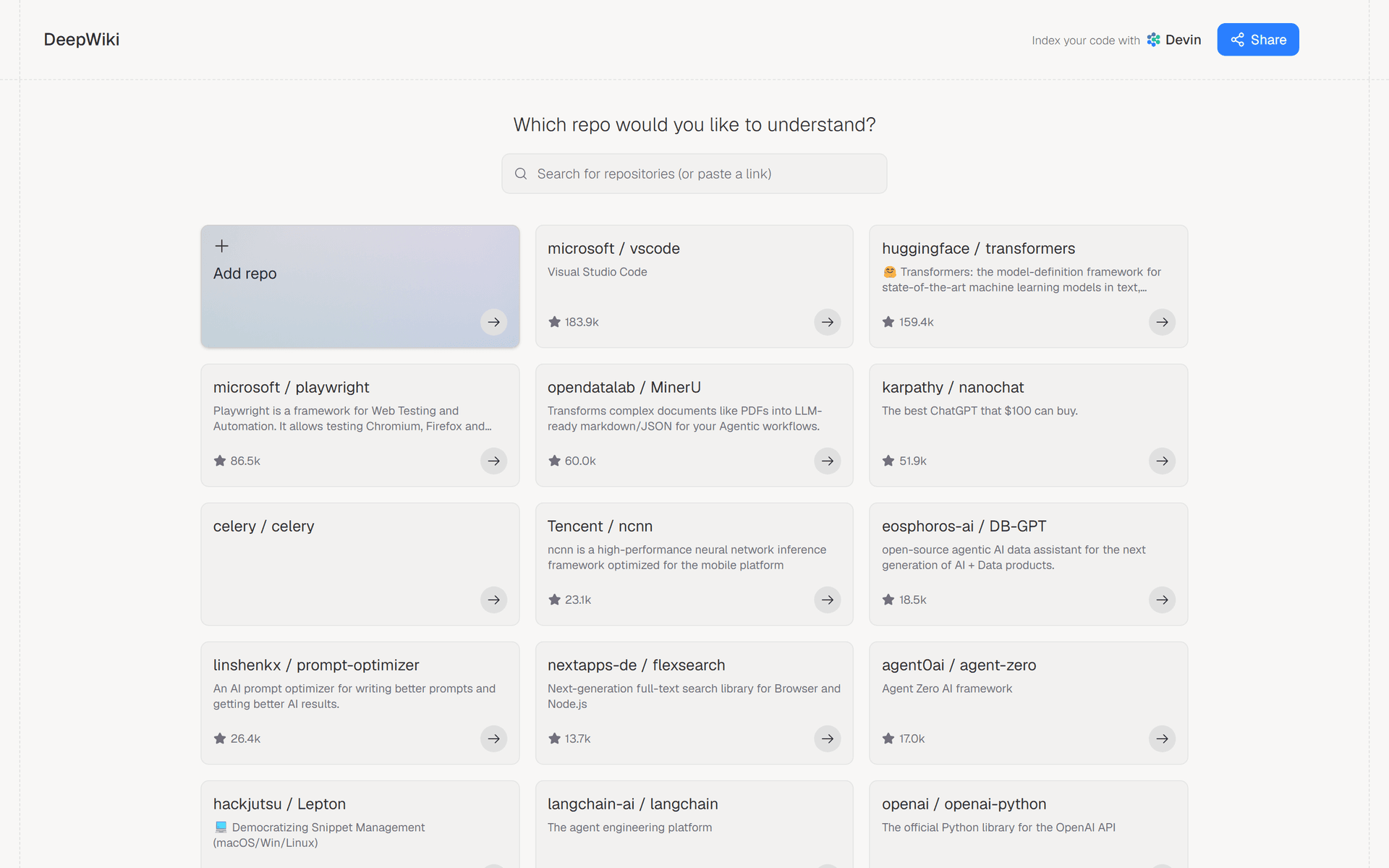Open Tencent / ncnn repo title
The width and height of the screenshot is (1389, 868).
[x=600, y=526]
